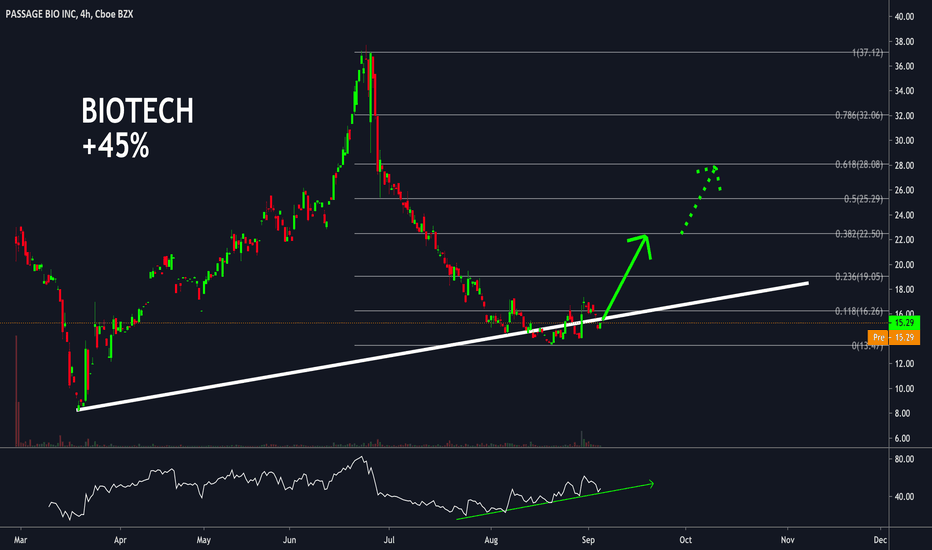Image resolution: width=932 pixels, height=550 pixels.
Task: Click the 34.00 price axis label
Action: tap(904, 91)
